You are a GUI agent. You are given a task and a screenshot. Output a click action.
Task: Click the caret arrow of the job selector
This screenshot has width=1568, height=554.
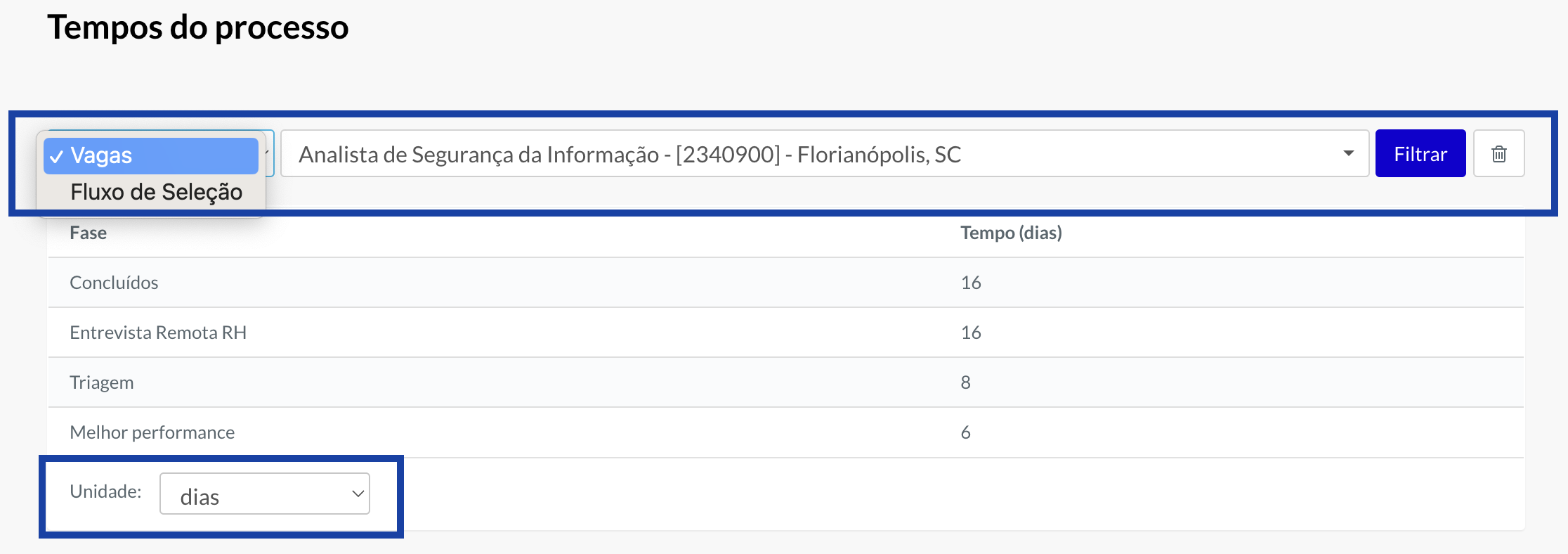click(x=1348, y=154)
